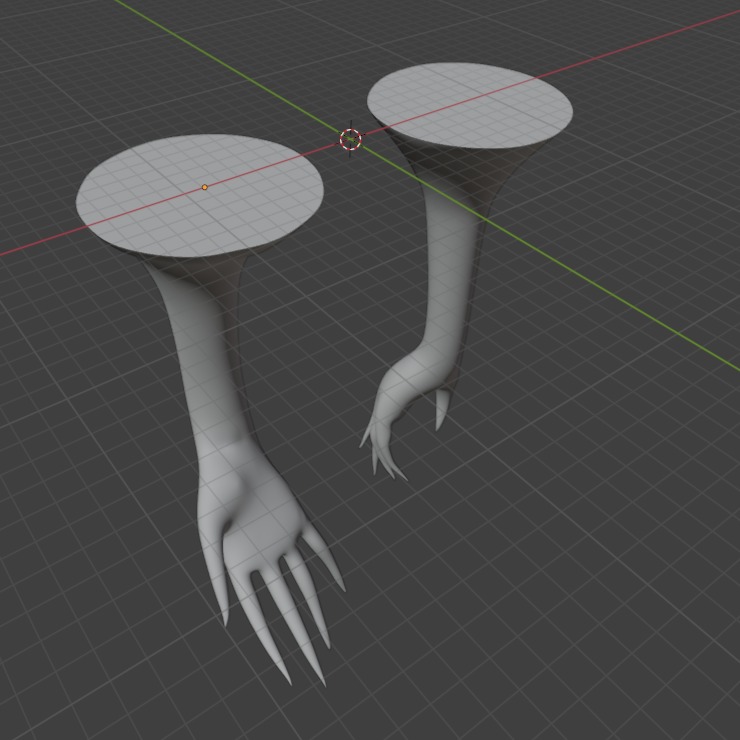Select the orange origin point on left disc
The width and height of the screenshot is (740, 740).
(x=204, y=187)
